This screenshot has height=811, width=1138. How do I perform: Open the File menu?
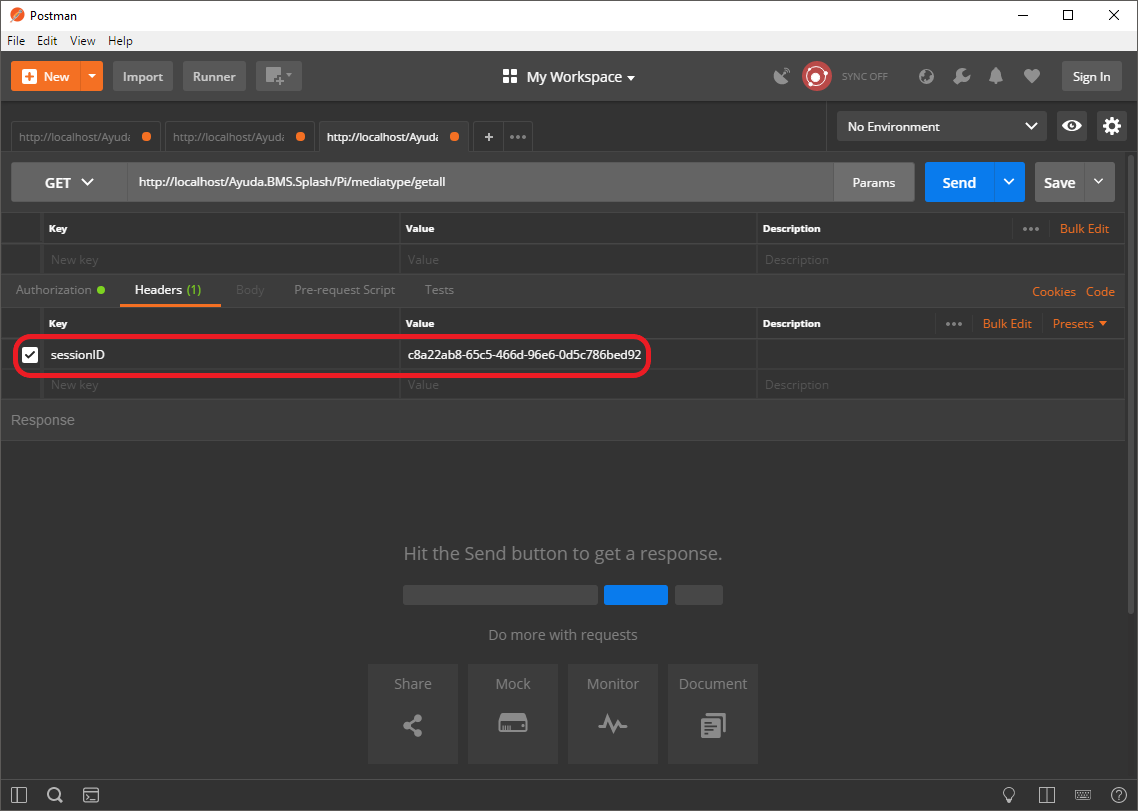point(16,41)
